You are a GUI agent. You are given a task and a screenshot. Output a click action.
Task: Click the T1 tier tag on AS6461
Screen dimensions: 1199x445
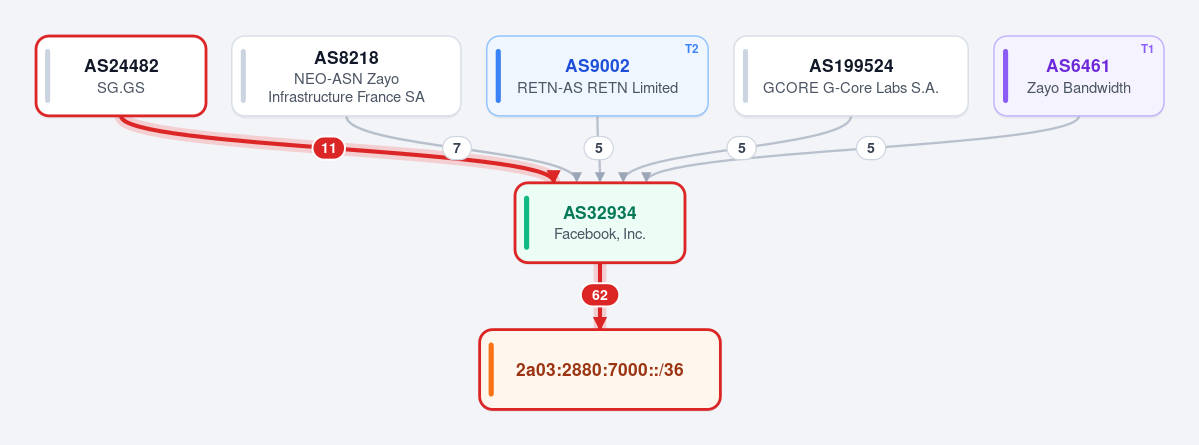click(x=1147, y=48)
